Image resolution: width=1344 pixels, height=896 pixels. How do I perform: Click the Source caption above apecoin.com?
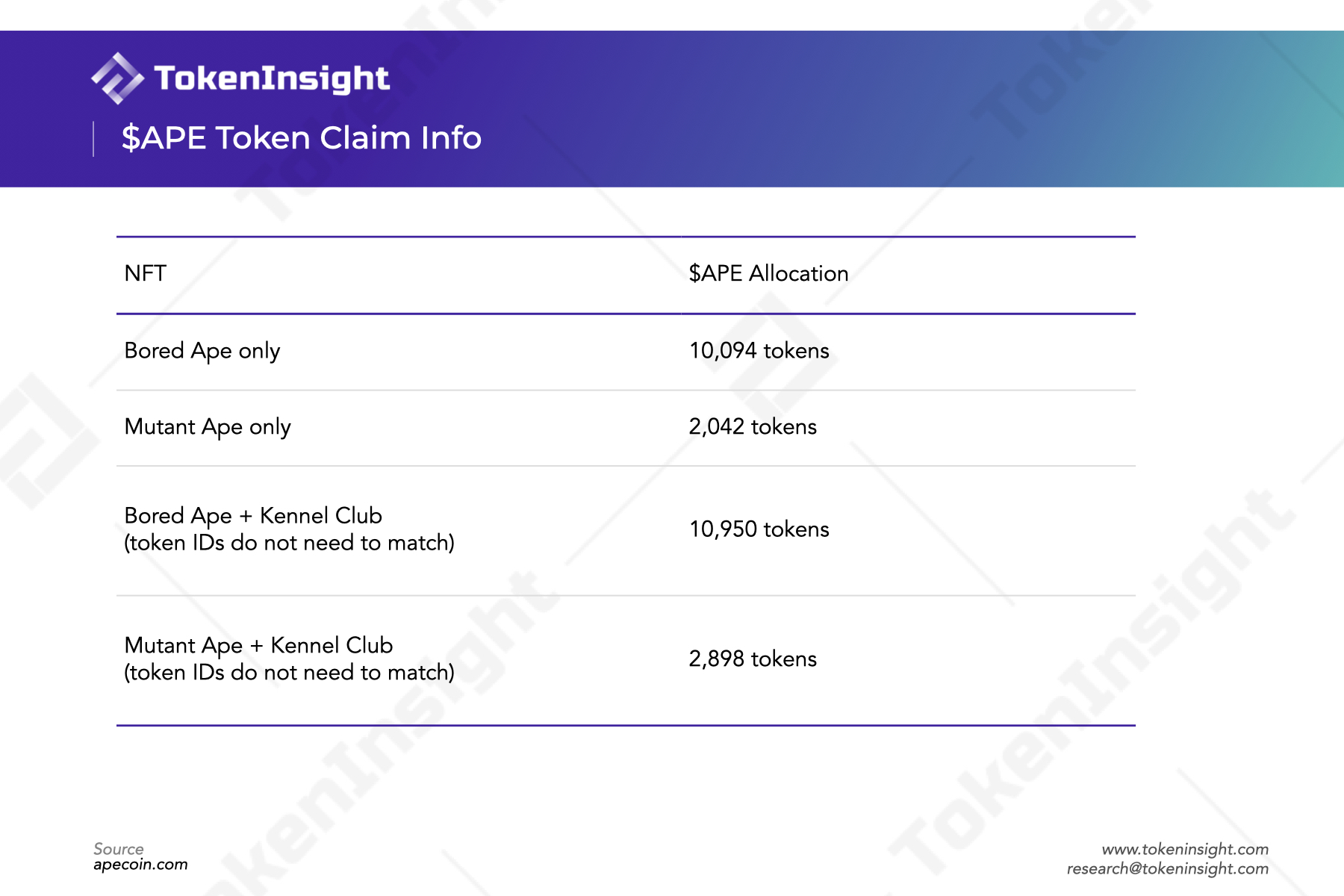point(119,849)
